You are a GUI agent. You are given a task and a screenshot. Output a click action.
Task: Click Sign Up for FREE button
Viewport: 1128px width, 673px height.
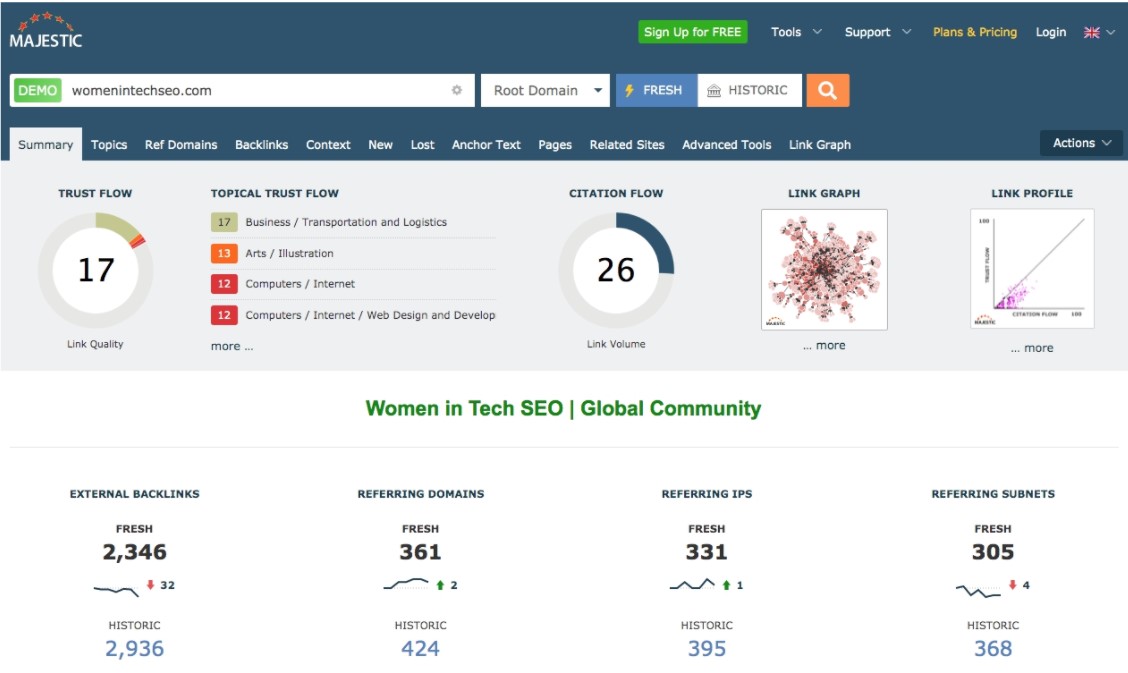(x=692, y=32)
